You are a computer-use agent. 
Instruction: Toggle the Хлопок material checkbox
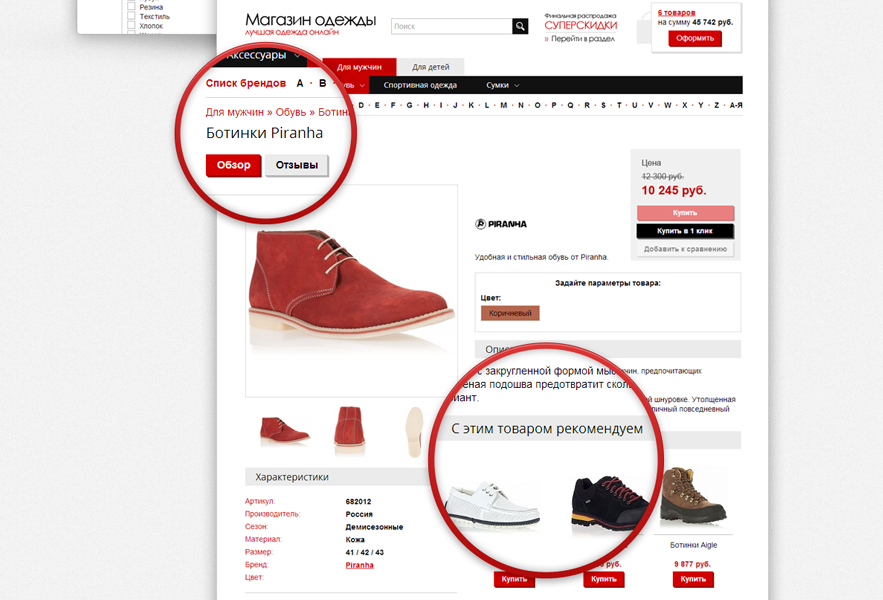[131, 25]
